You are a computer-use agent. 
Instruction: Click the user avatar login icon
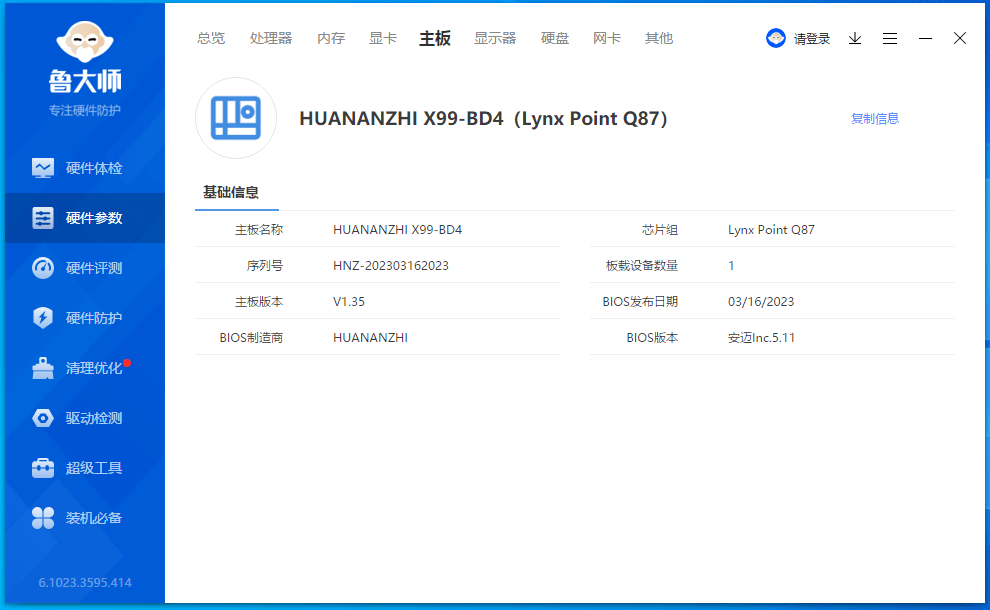coord(775,39)
